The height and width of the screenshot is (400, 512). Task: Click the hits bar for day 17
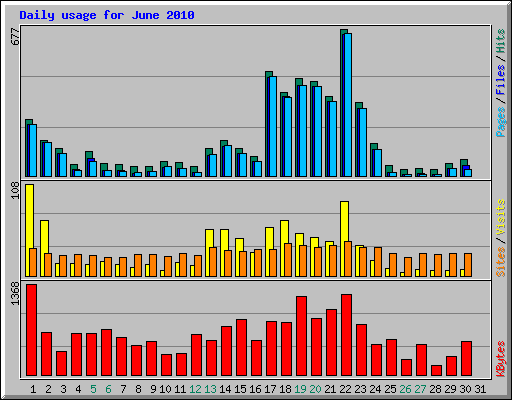tap(267, 124)
